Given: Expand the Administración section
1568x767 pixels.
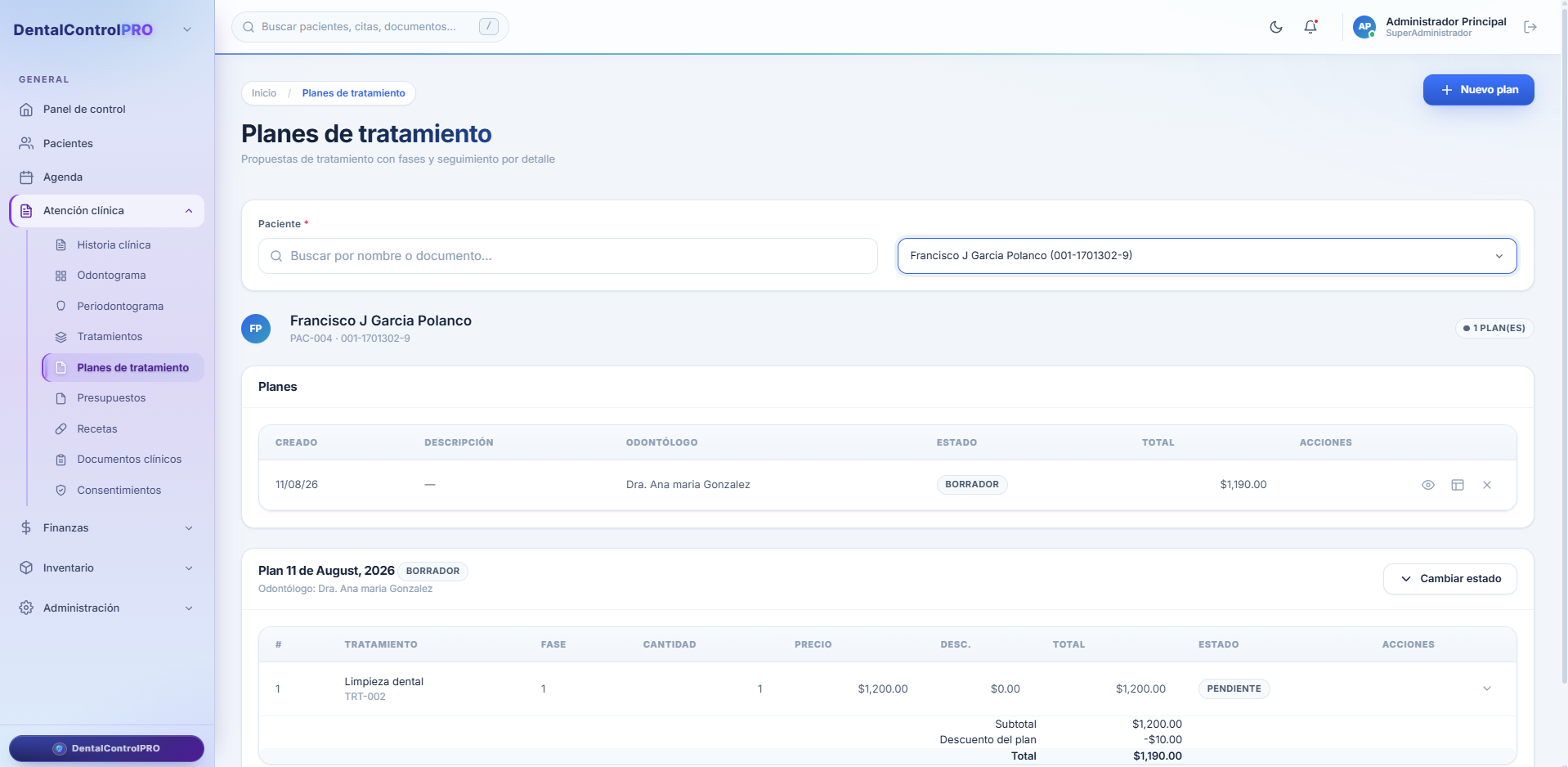Looking at the screenshot, I should [106, 608].
